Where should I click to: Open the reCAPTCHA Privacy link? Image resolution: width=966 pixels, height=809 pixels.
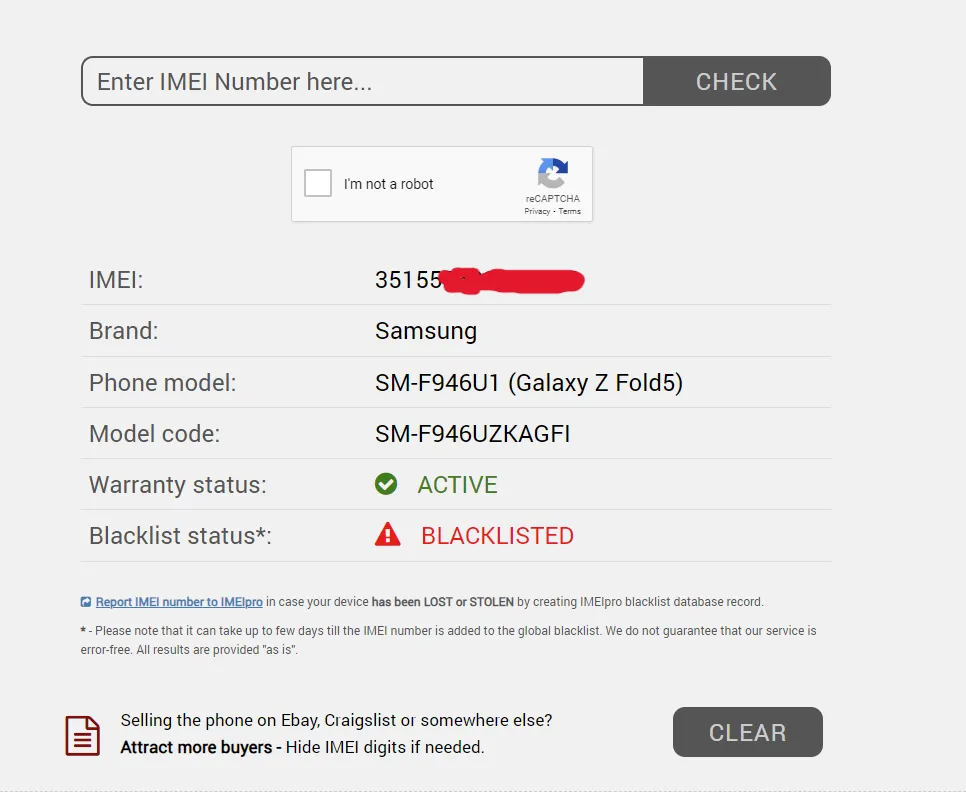coord(539,210)
